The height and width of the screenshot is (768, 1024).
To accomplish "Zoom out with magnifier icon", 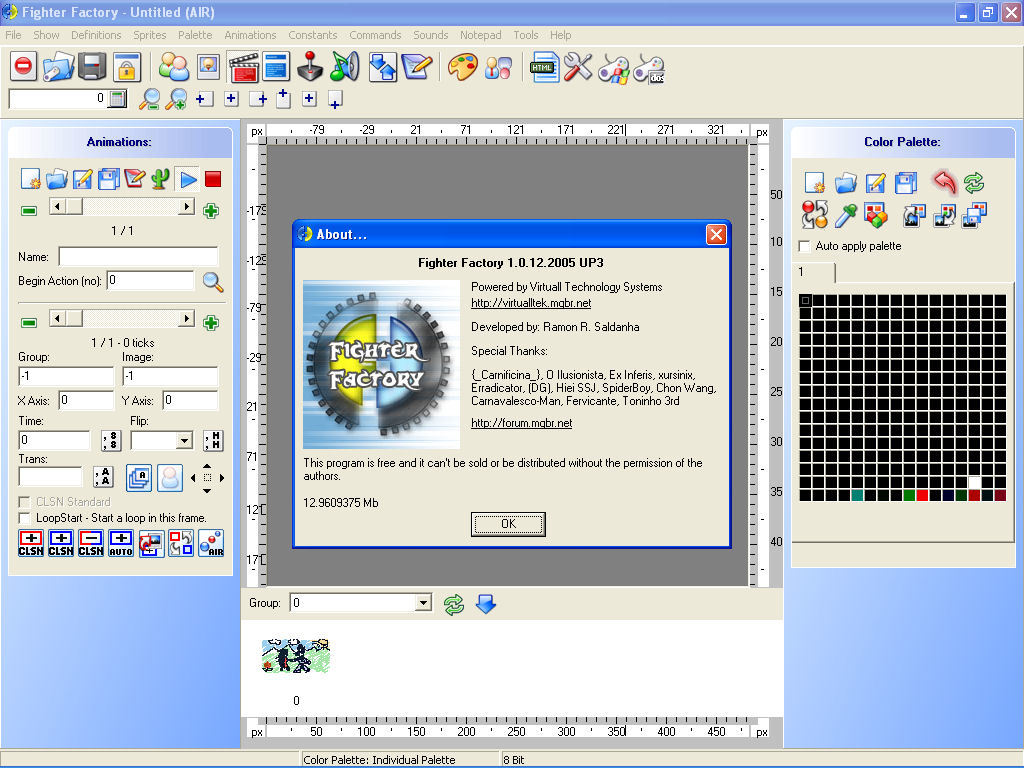I will point(150,99).
